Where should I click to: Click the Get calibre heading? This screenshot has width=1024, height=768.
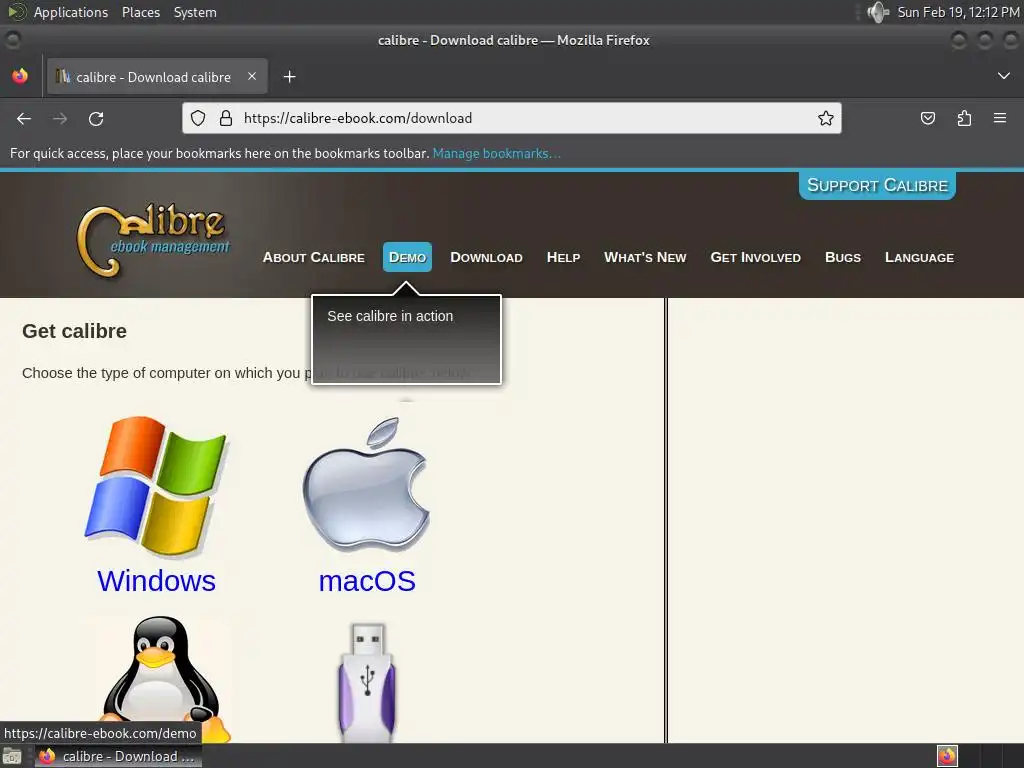coord(74,331)
